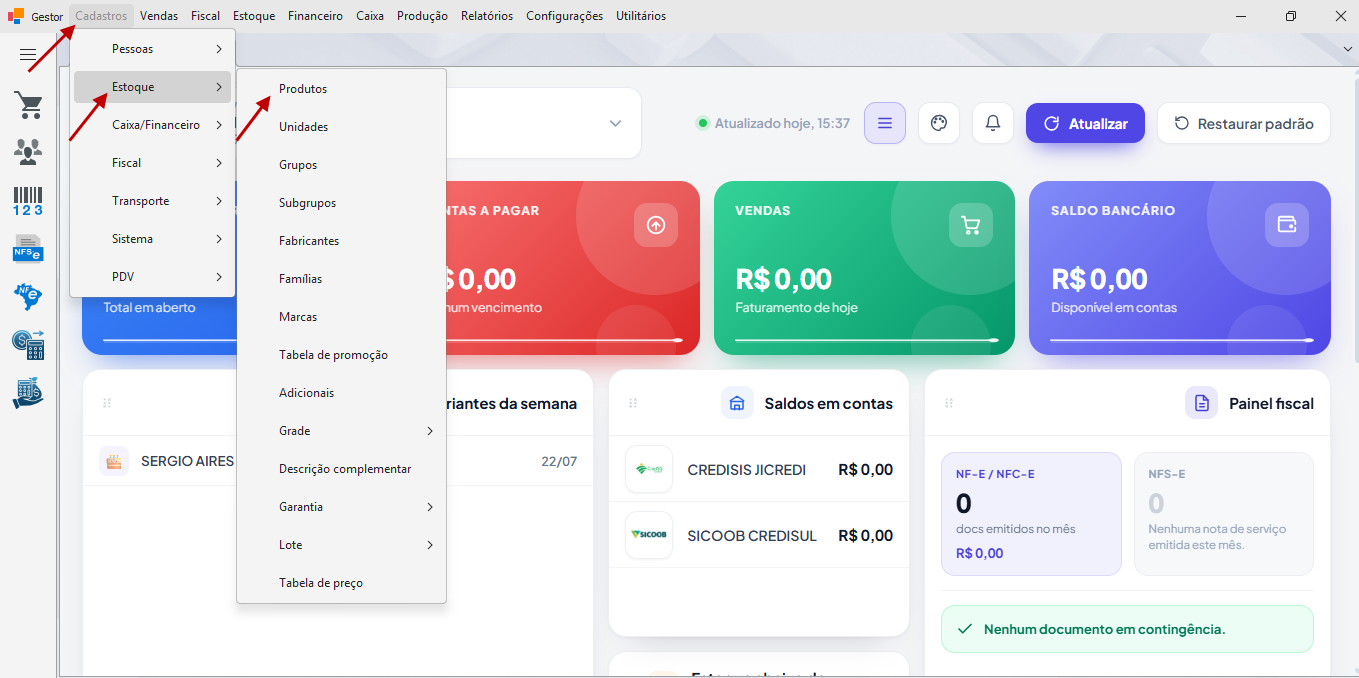Click the SICOOB CREDISUL bank logo
This screenshot has height=678, width=1359.
(x=649, y=535)
